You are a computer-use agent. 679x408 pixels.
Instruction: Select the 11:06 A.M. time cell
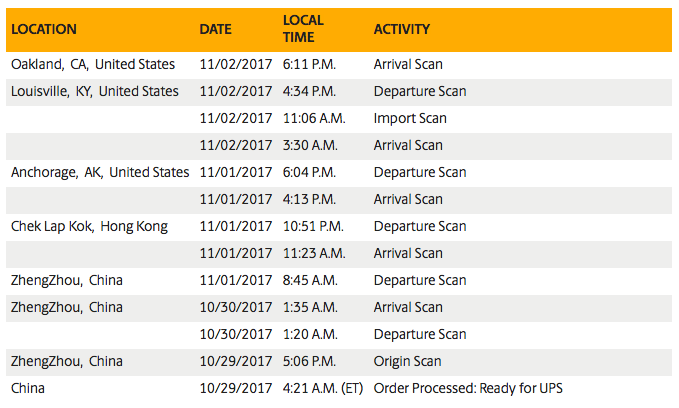point(314,118)
